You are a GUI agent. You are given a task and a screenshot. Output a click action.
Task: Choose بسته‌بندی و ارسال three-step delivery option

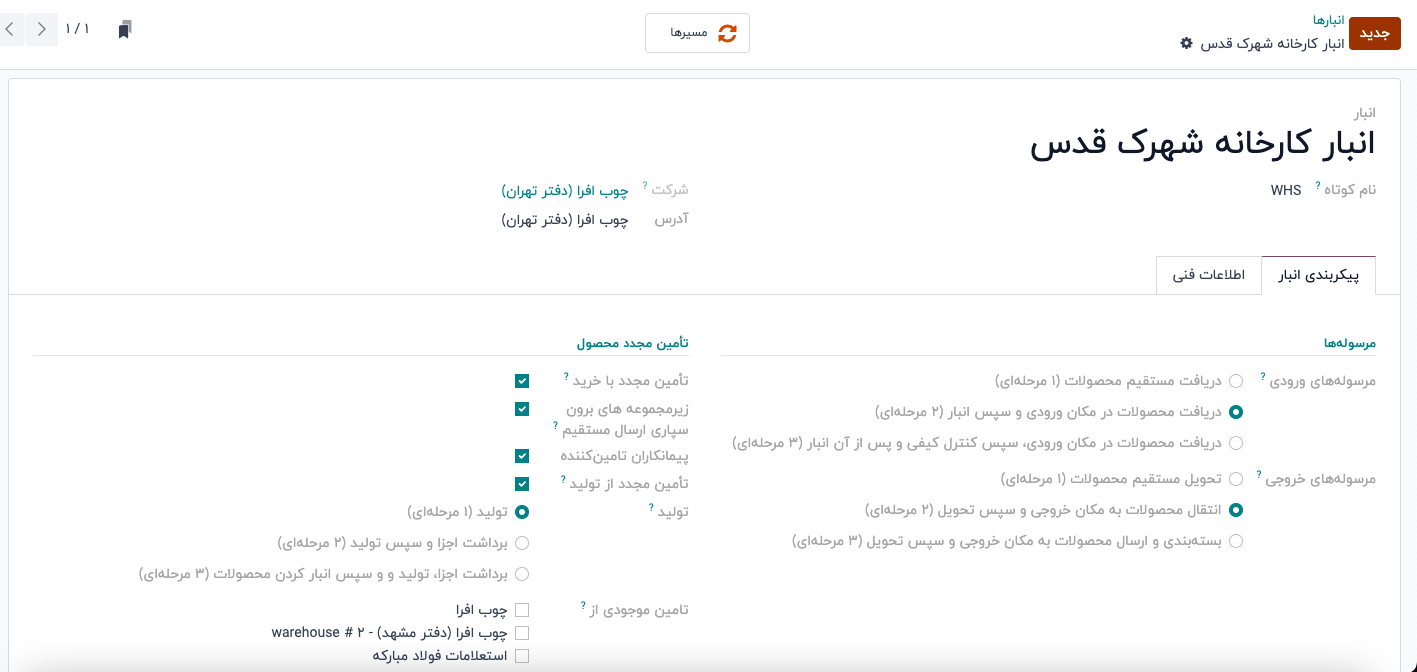click(1236, 541)
